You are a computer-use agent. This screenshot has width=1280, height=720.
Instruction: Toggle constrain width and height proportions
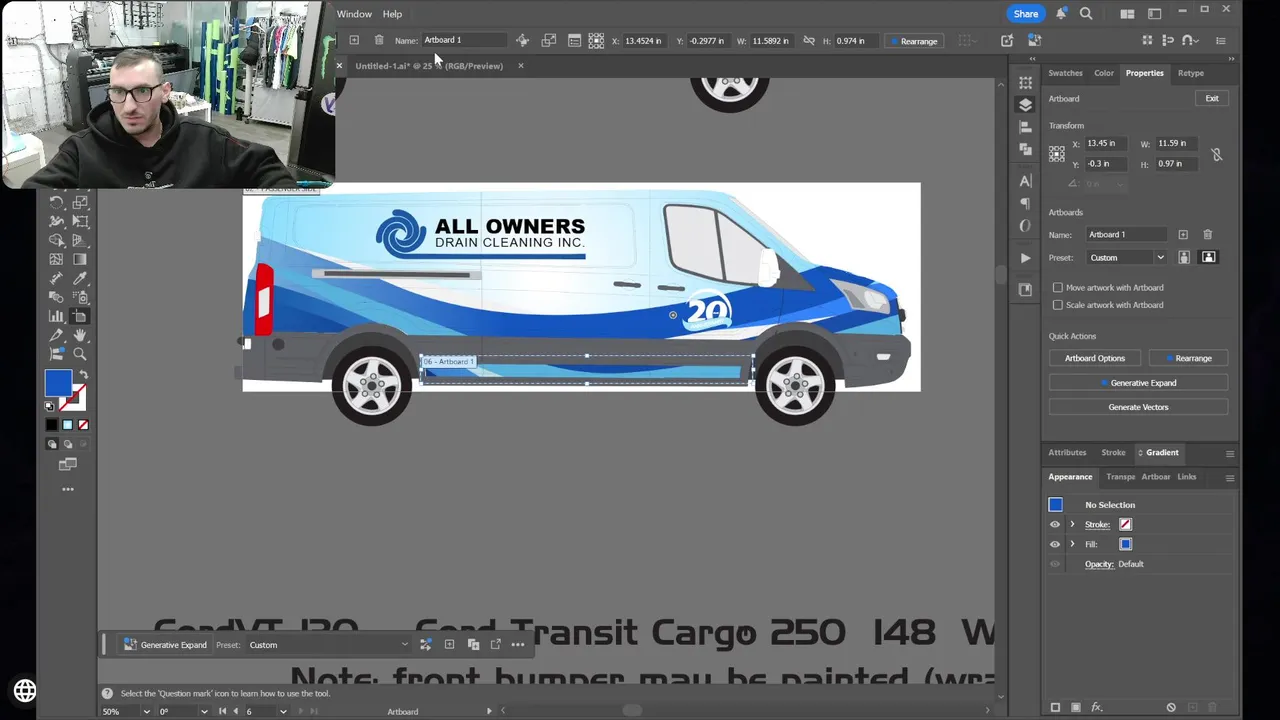pyautogui.click(x=1216, y=154)
